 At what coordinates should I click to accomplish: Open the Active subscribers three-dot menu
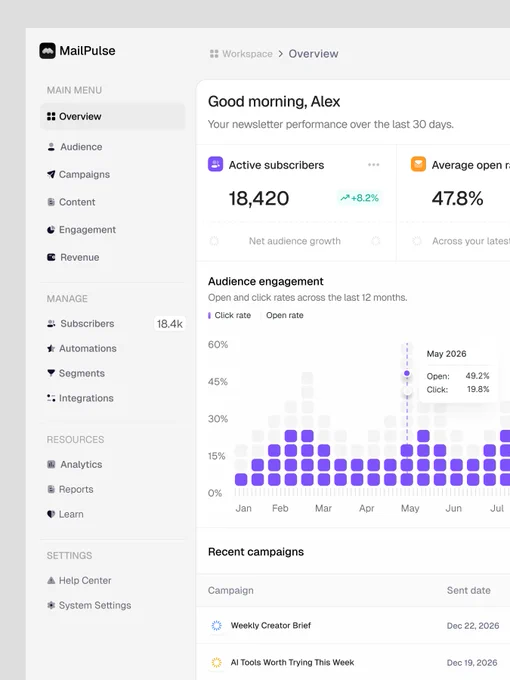point(373,165)
